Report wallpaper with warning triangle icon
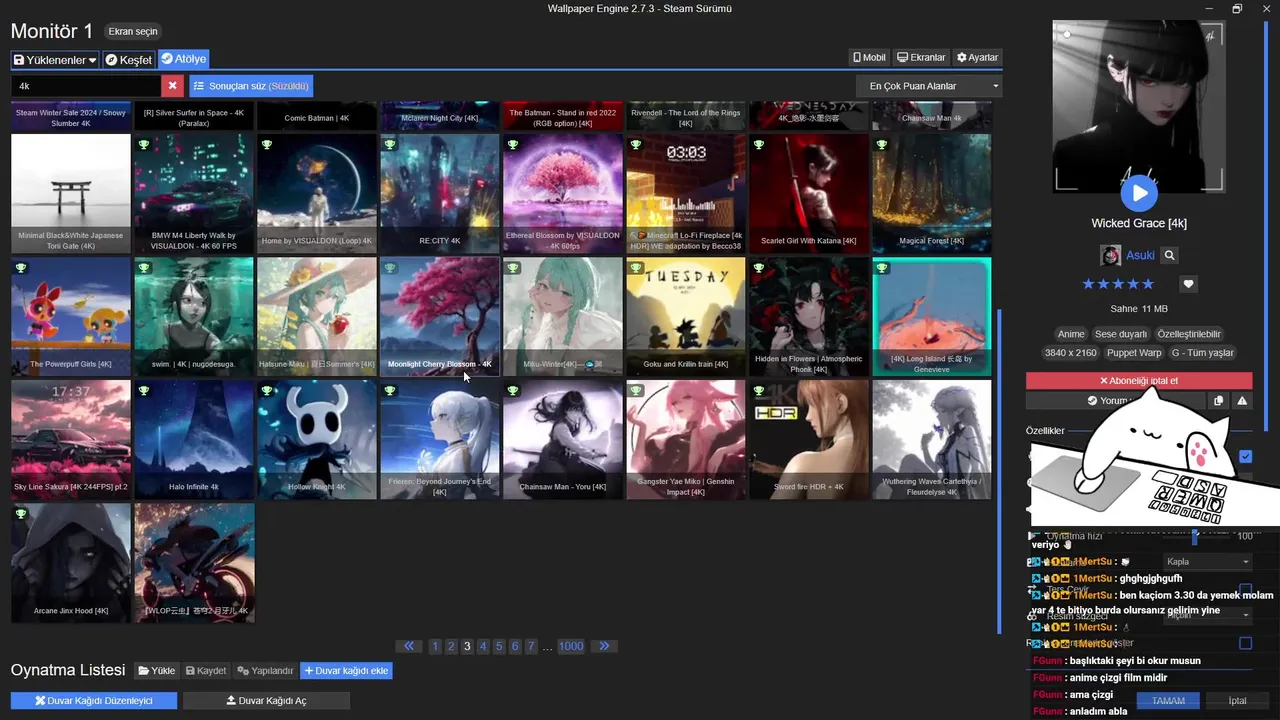Screen dimensions: 1280x720 [1242, 400]
